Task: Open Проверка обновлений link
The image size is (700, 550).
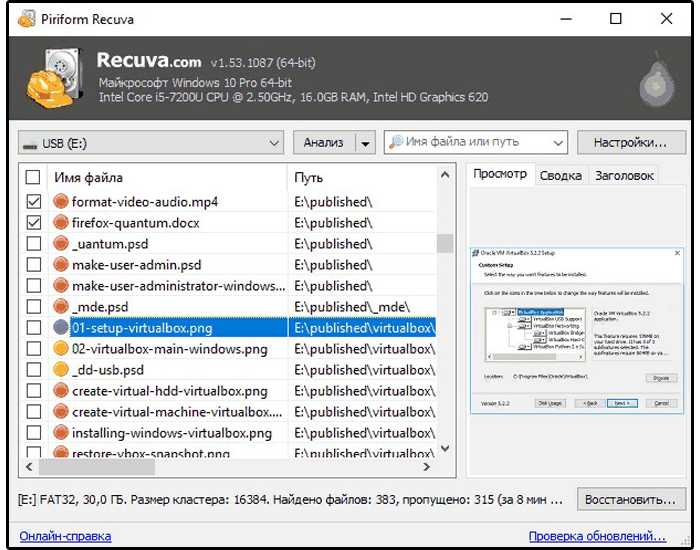Action: (597, 536)
